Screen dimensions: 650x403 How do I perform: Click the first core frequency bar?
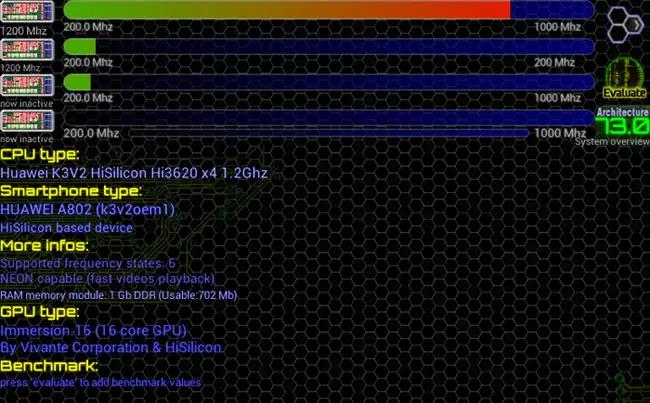(329, 10)
